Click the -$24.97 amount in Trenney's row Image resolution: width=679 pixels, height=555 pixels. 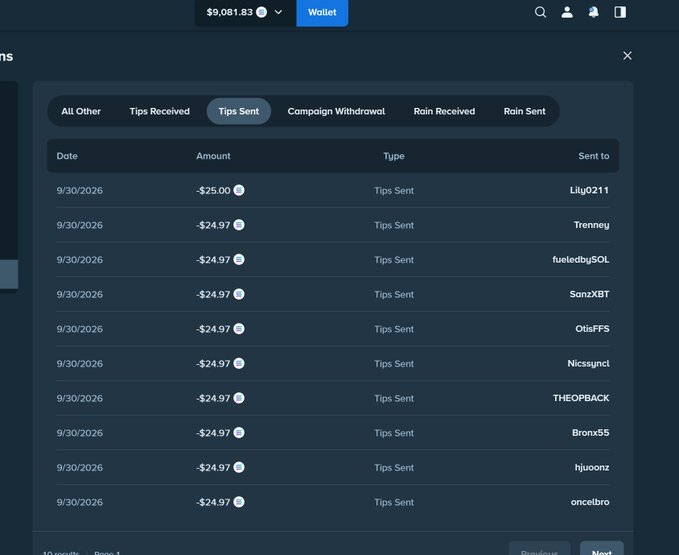[x=213, y=225]
